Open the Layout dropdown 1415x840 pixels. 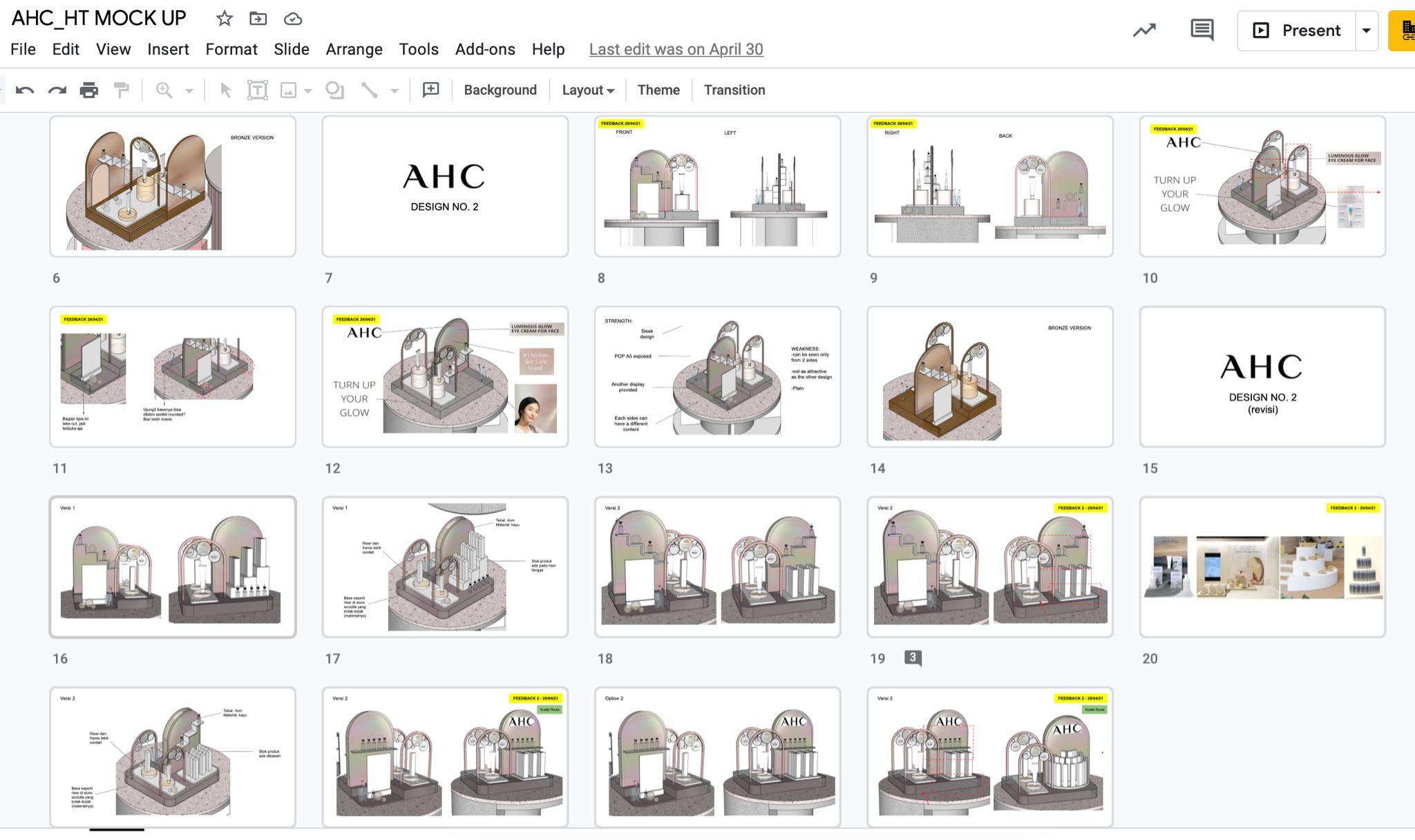click(588, 90)
